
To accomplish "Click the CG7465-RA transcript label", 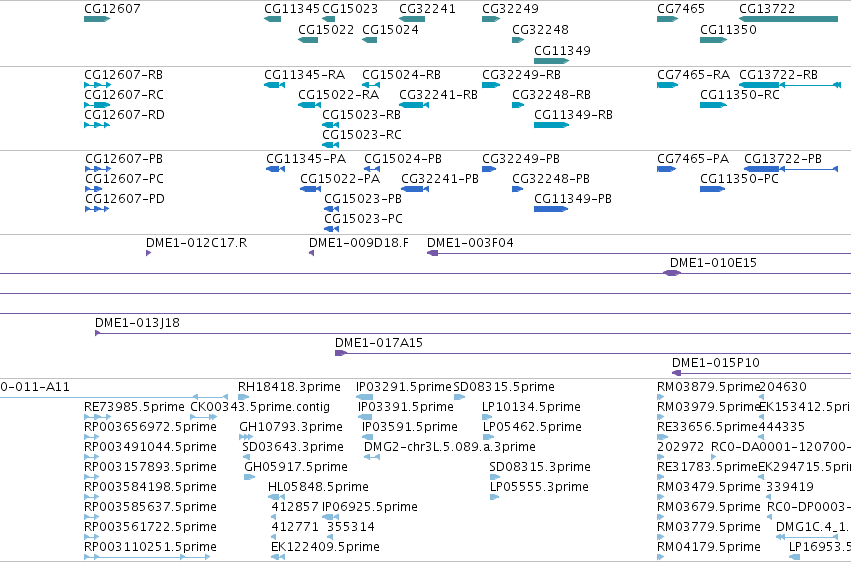I will tap(693, 74).
